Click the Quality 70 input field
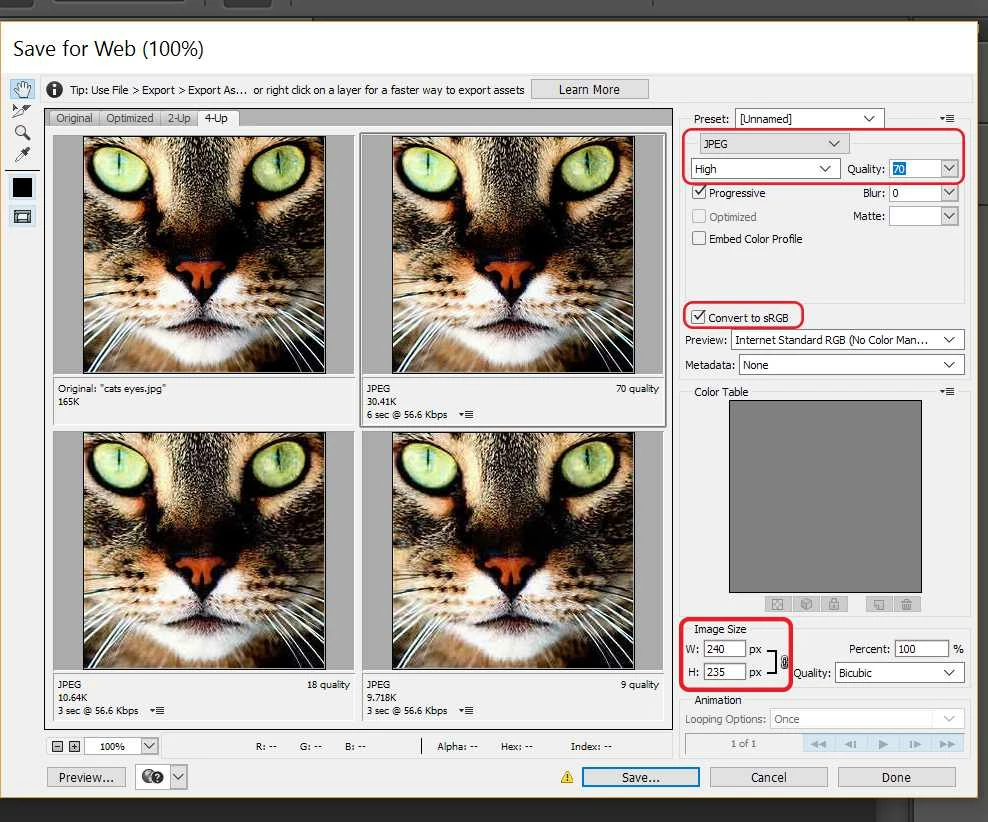 pyautogui.click(x=916, y=168)
